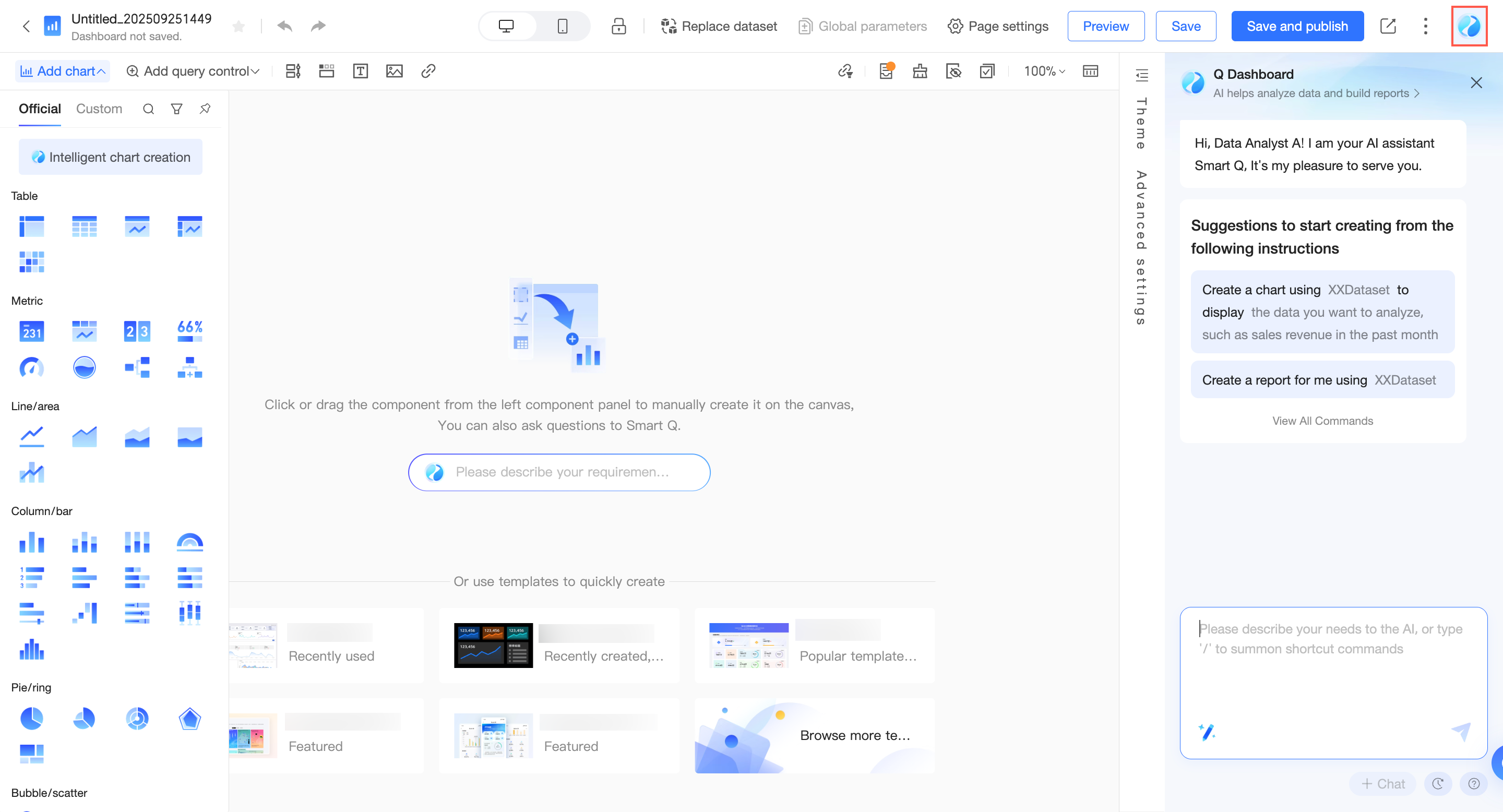The width and height of the screenshot is (1503, 812).
Task: Open the 100% zoom dropdown
Action: 1044,71
